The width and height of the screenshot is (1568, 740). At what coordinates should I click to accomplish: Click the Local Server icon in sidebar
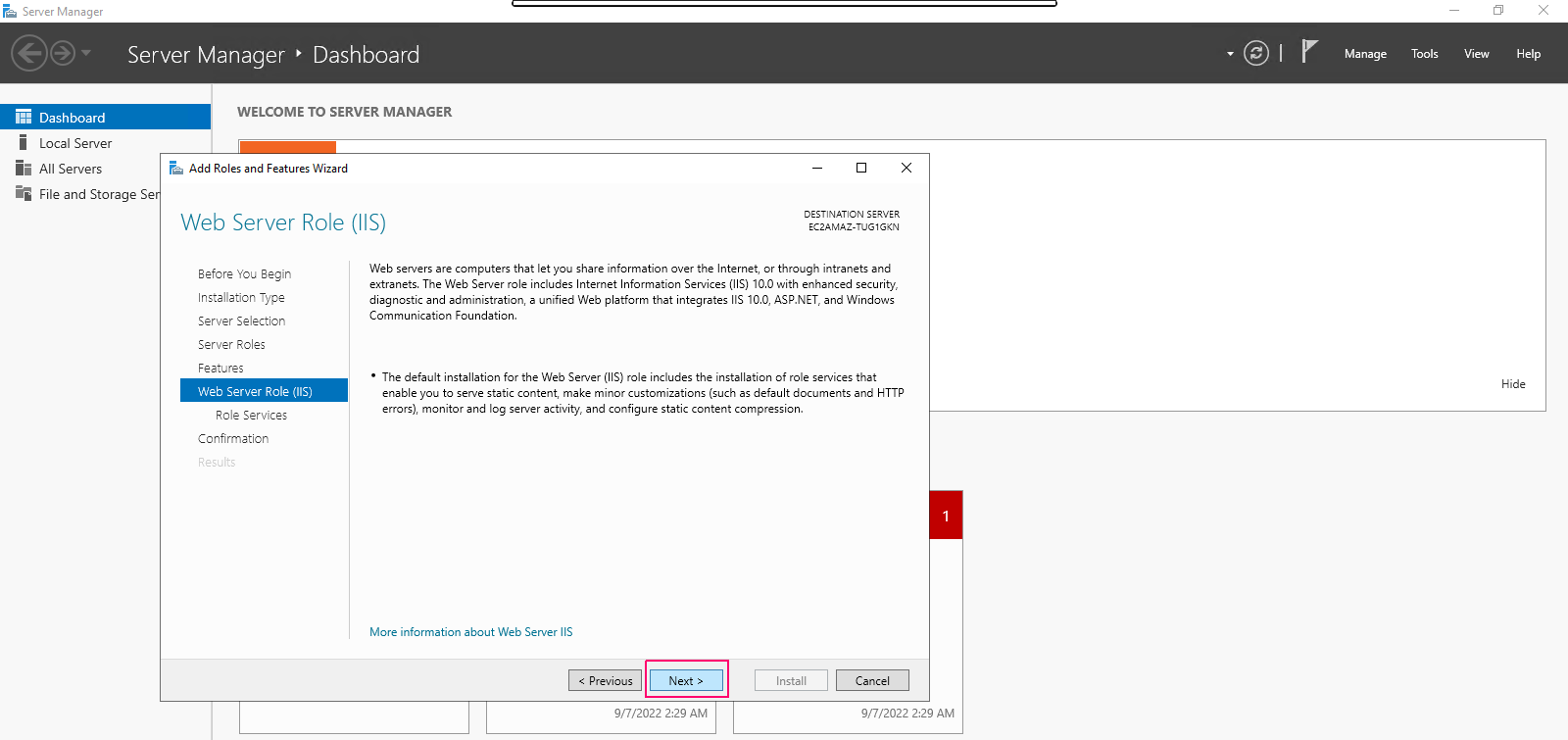point(24,143)
